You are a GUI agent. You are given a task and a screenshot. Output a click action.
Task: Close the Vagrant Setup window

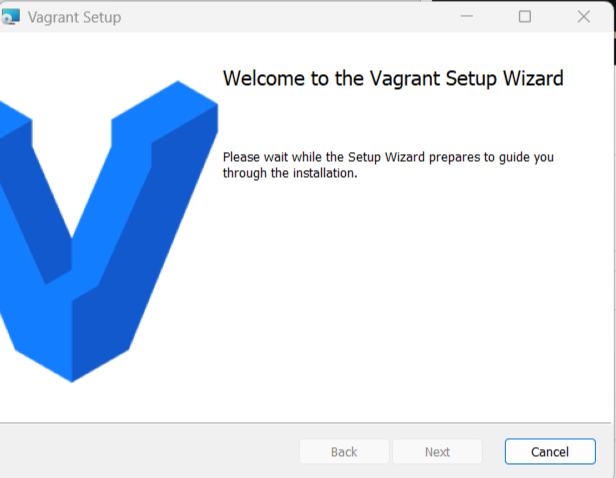tap(584, 16)
